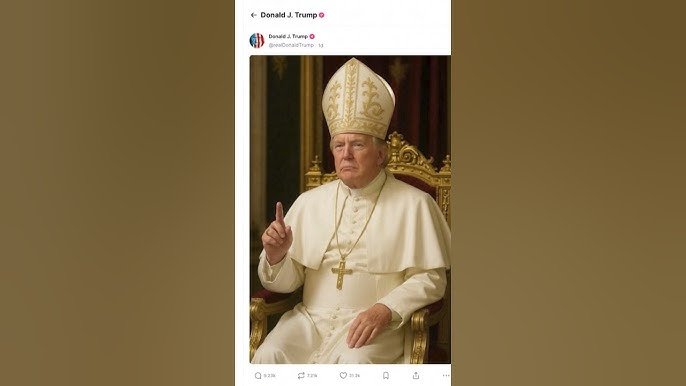
Task: Expand the attached post image
Action: point(350,209)
